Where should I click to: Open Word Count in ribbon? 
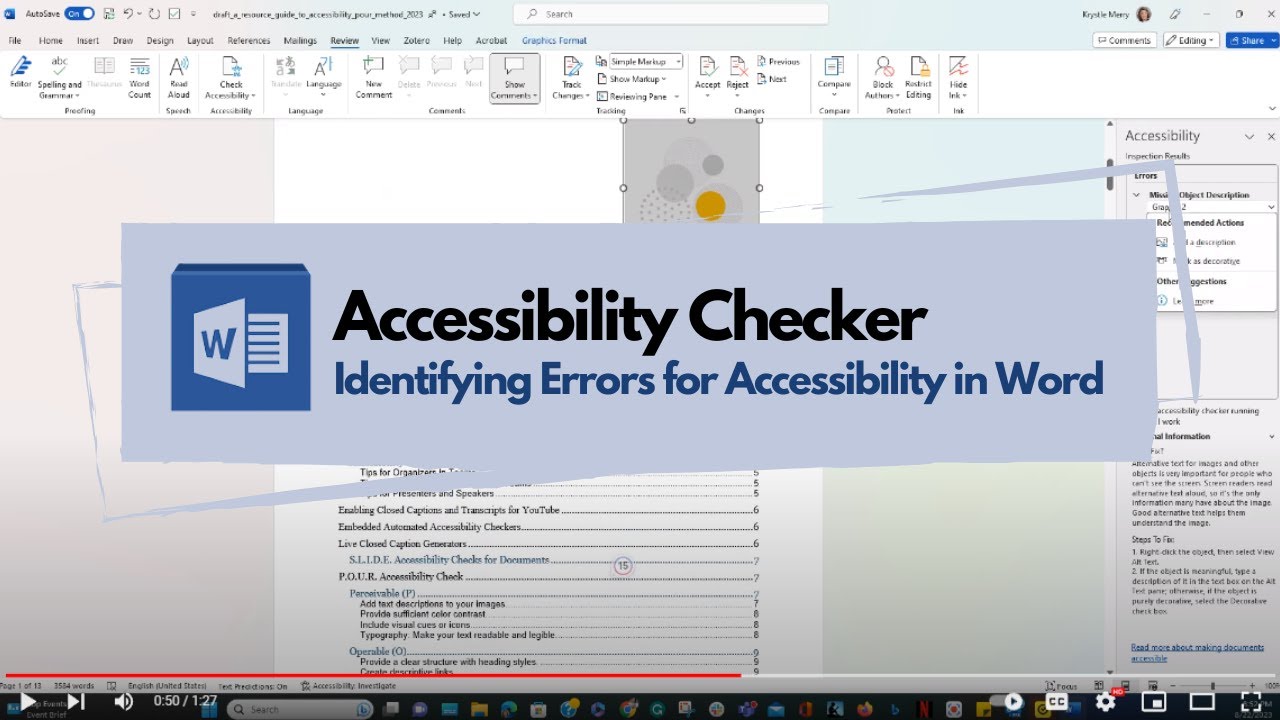tap(140, 77)
